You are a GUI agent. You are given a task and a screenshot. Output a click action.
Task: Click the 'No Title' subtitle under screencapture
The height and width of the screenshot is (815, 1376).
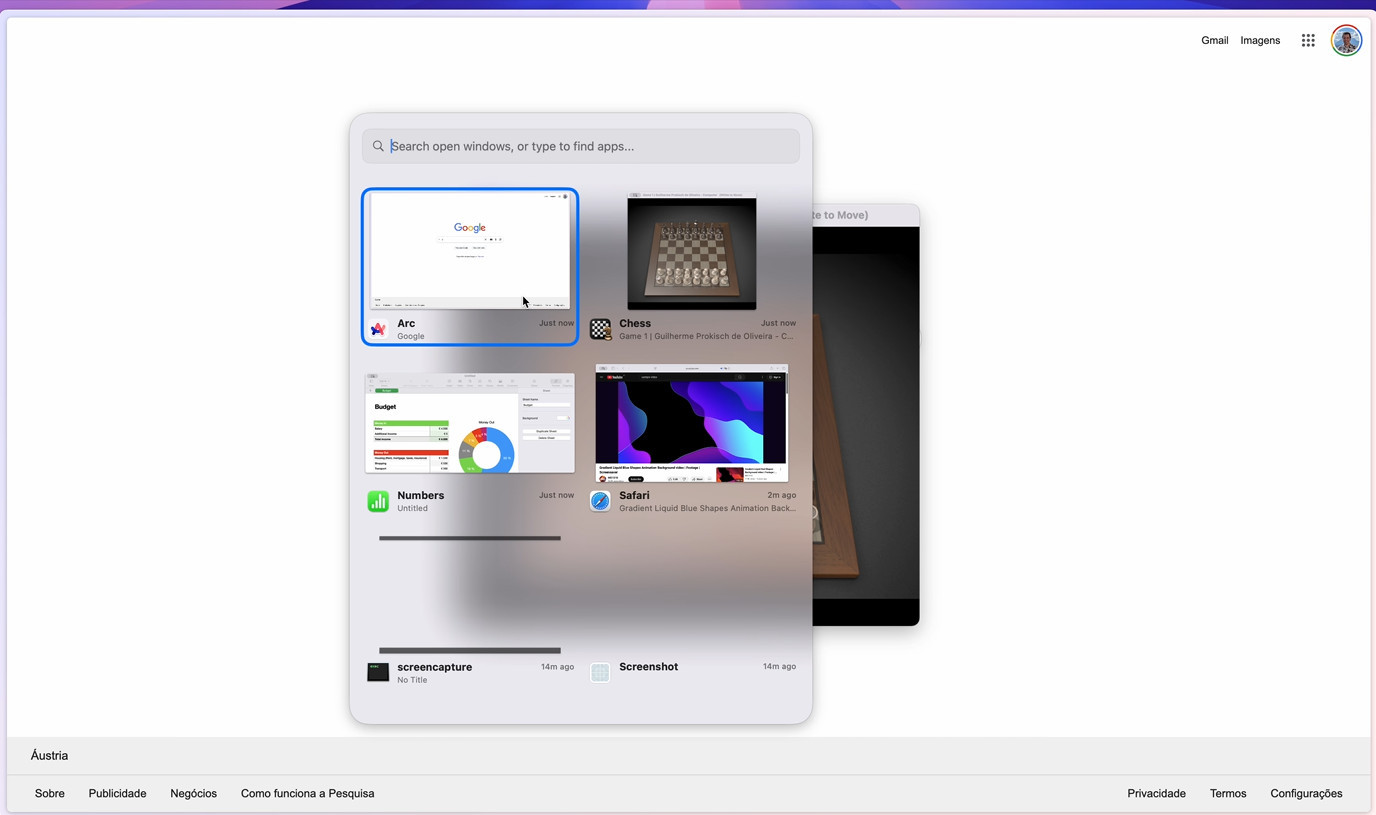coord(412,680)
